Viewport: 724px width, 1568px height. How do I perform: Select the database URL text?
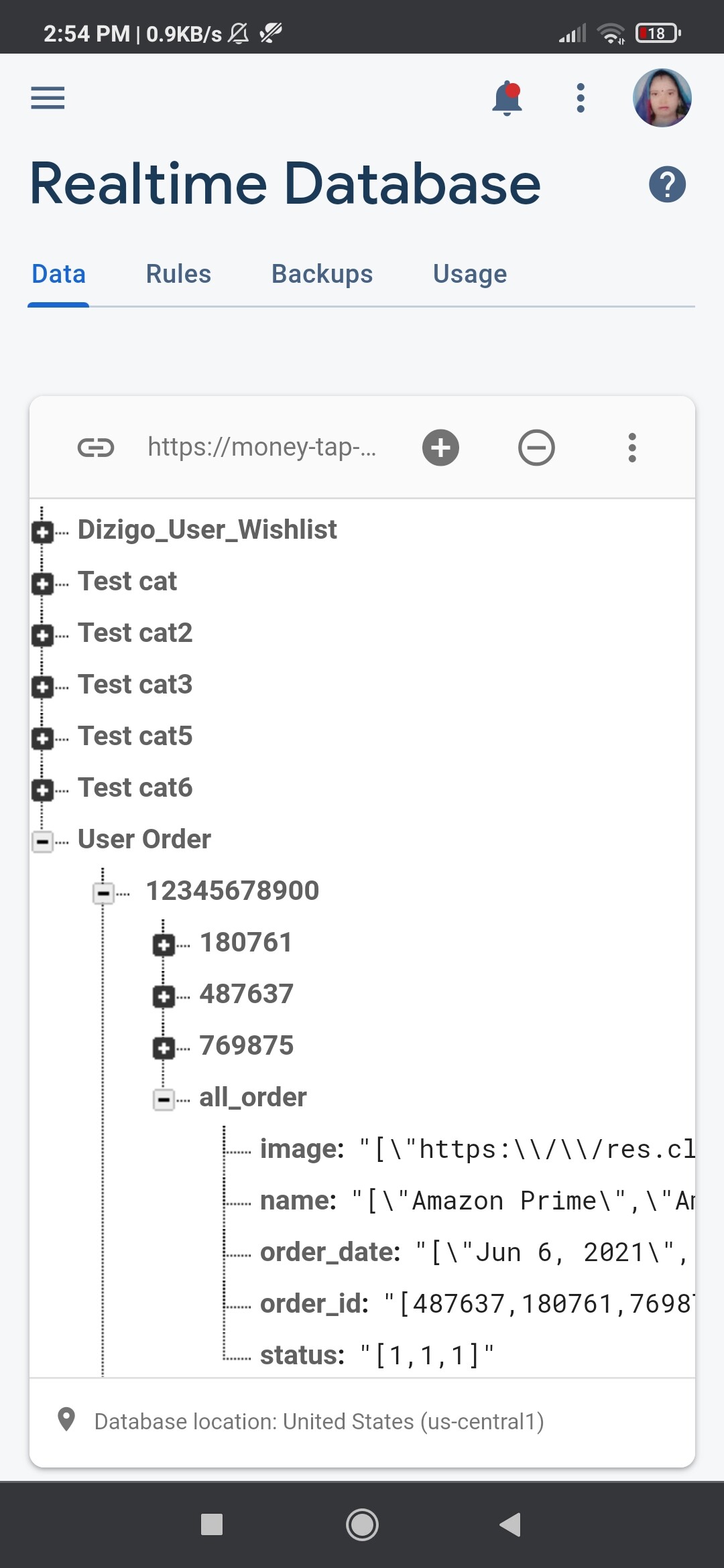coord(261,447)
